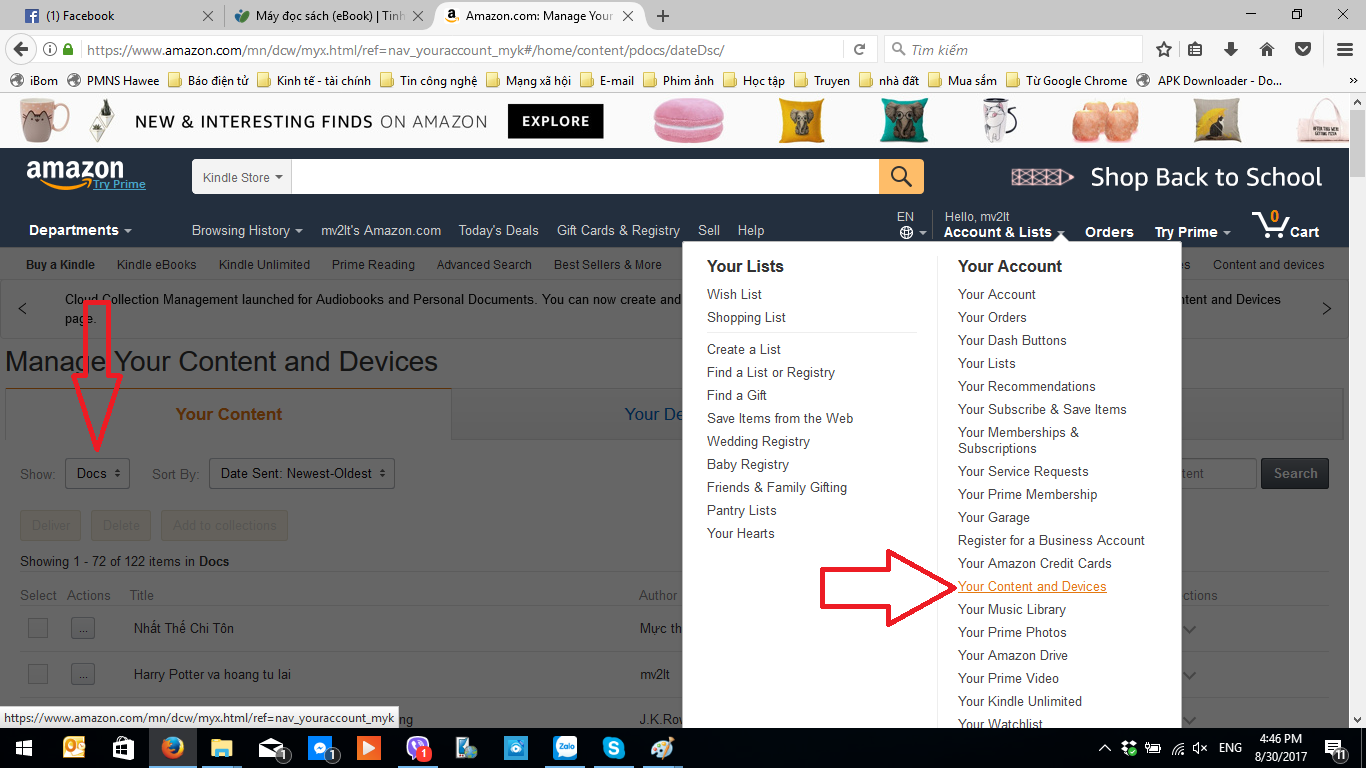Open the shopping Cart icon

pos(1285,224)
